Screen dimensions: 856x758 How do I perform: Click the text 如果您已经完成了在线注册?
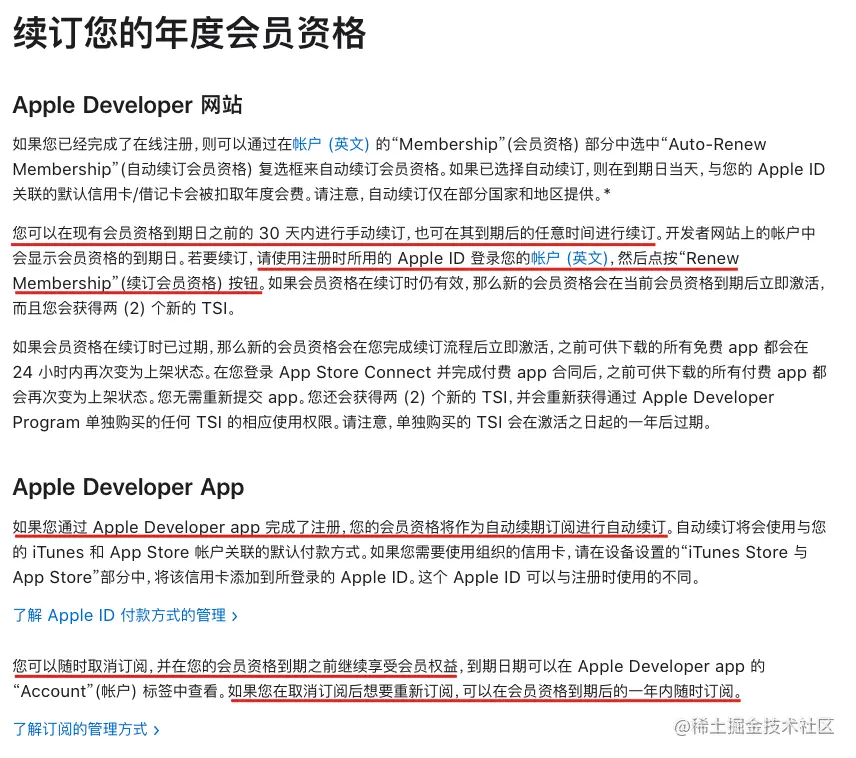point(103,144)
